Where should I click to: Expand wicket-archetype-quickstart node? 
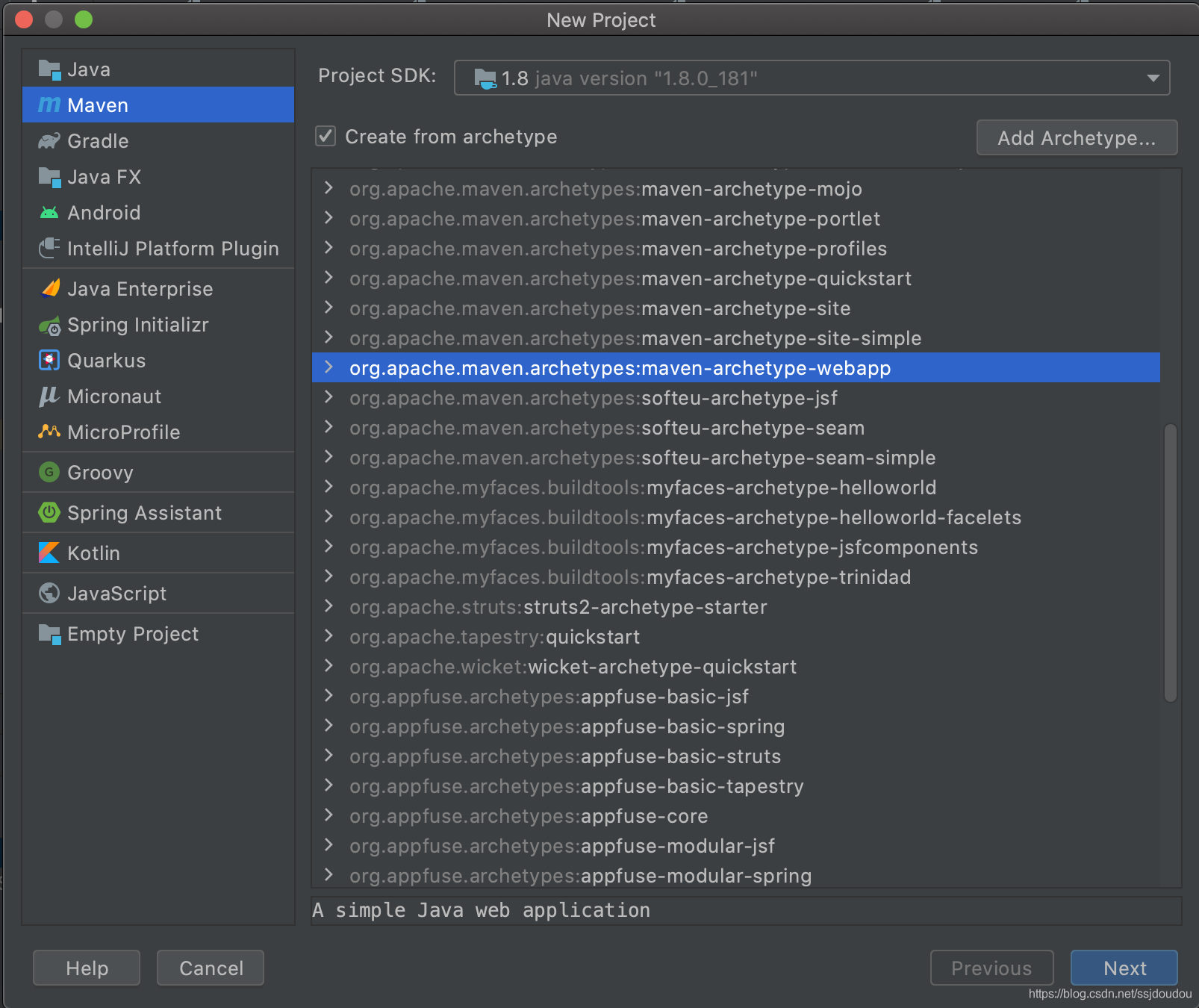[x=328, y=666]
